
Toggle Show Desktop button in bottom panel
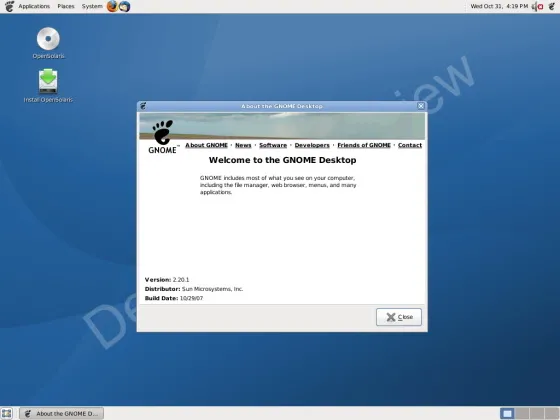7,414
